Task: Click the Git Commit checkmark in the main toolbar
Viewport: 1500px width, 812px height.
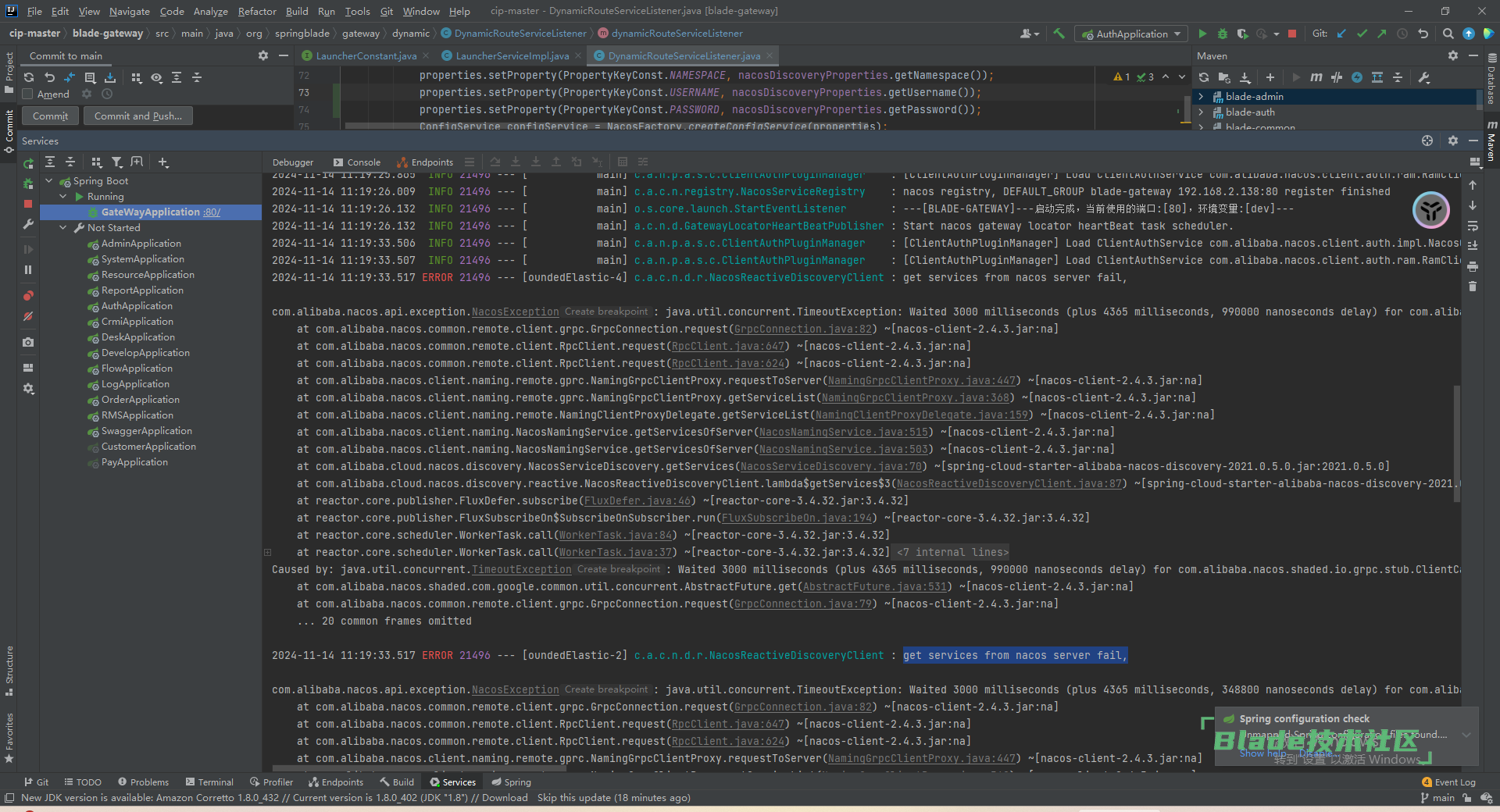Action: (1362, 34)
